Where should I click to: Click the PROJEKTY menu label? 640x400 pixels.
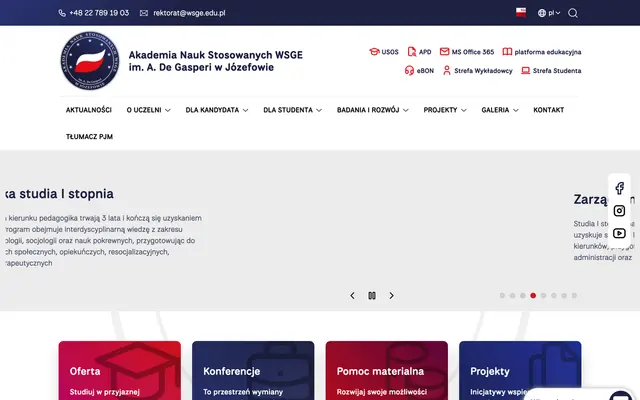440,110
